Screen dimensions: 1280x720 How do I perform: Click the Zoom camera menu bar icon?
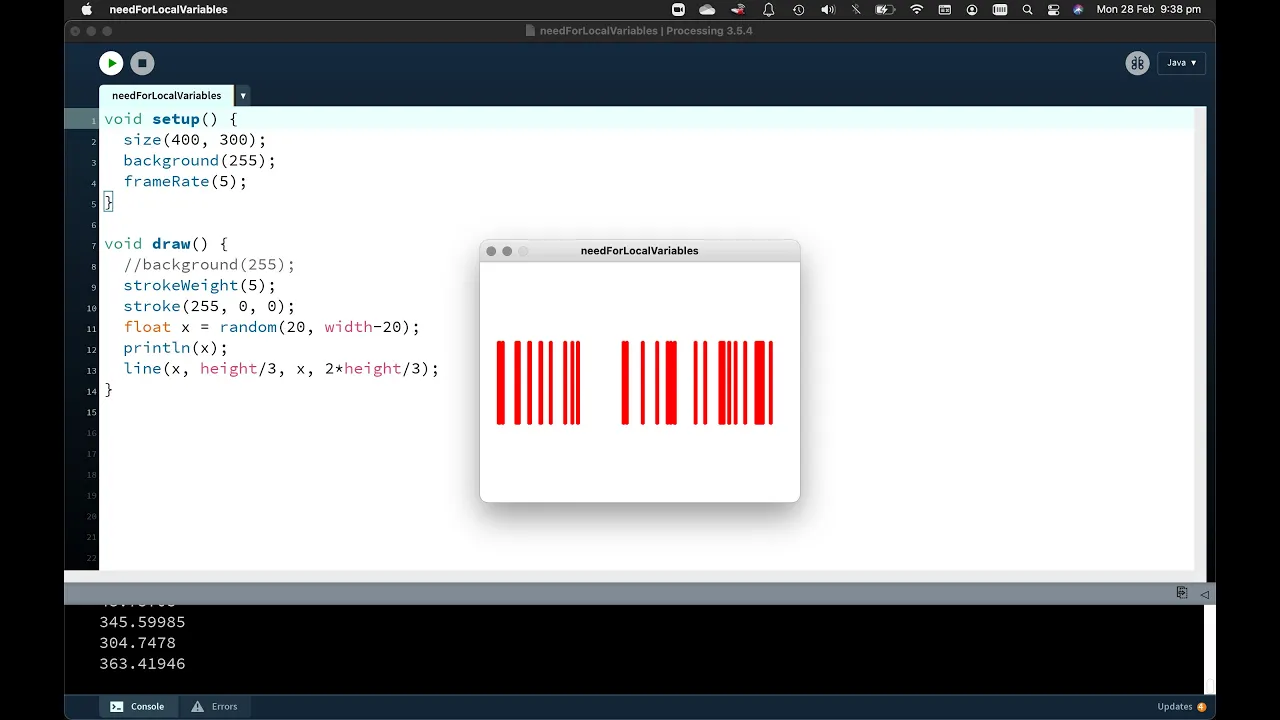[x=678, y=9]
